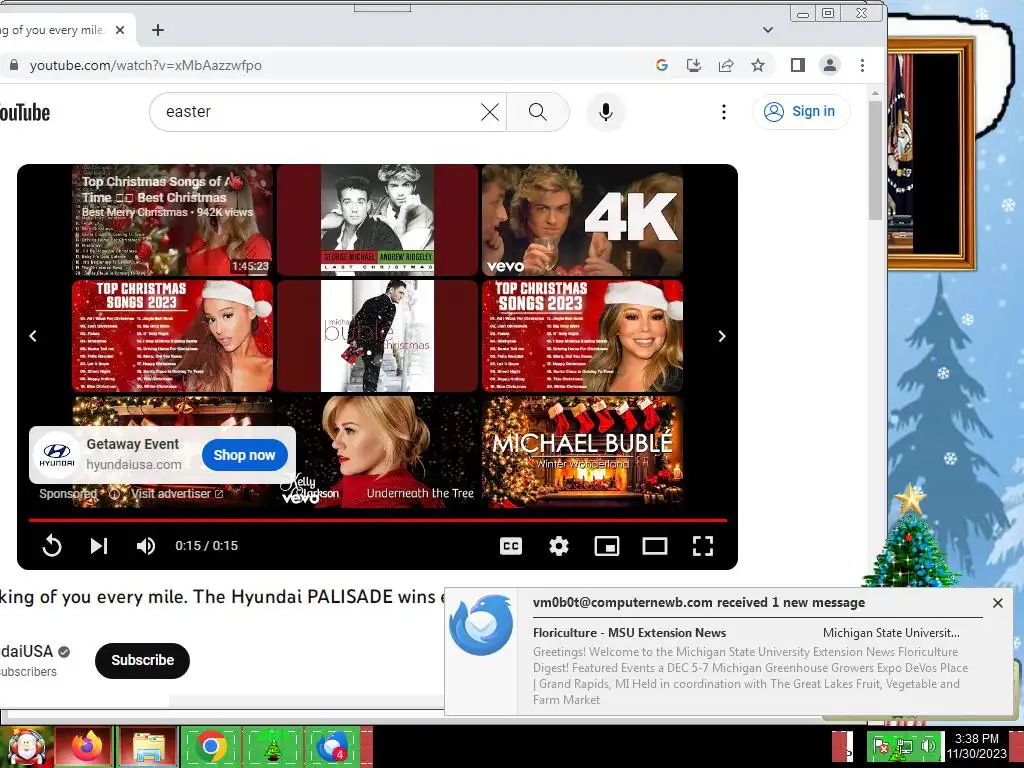1024x768 pixels.
Task: Mute the video using speaker icon
Action: pyautogui.click(x=146, y=546)
